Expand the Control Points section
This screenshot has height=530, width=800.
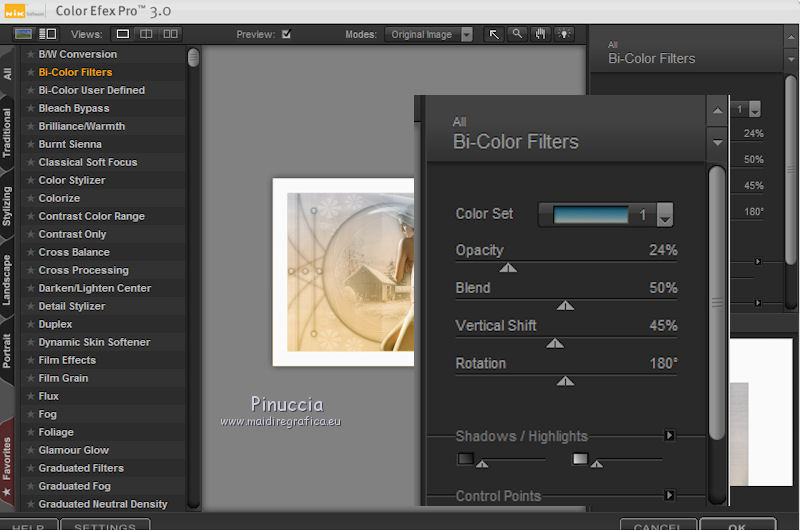pyautogui.click(x=670, y=495)
